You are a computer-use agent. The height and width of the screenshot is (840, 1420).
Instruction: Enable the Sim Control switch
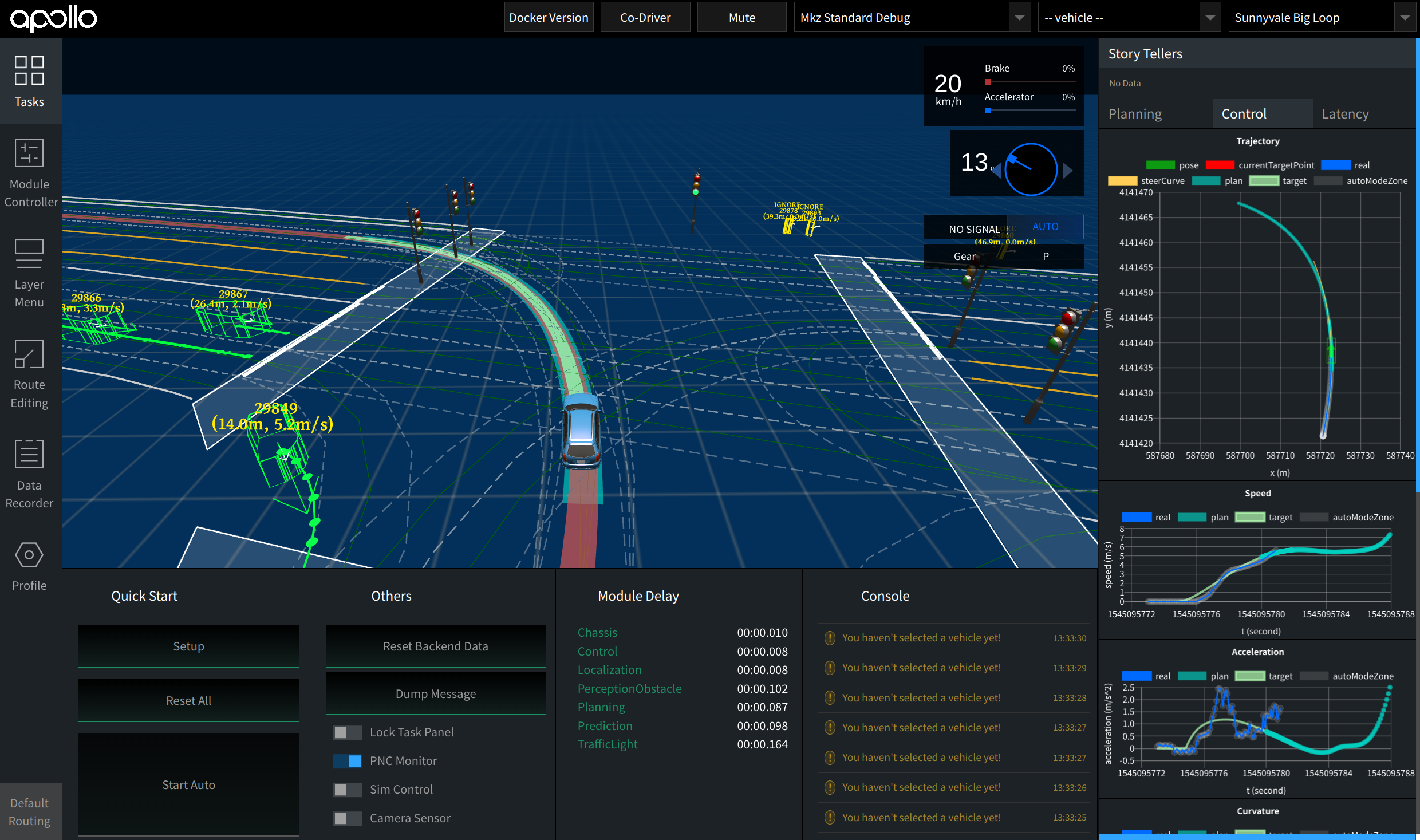point(347,790)
